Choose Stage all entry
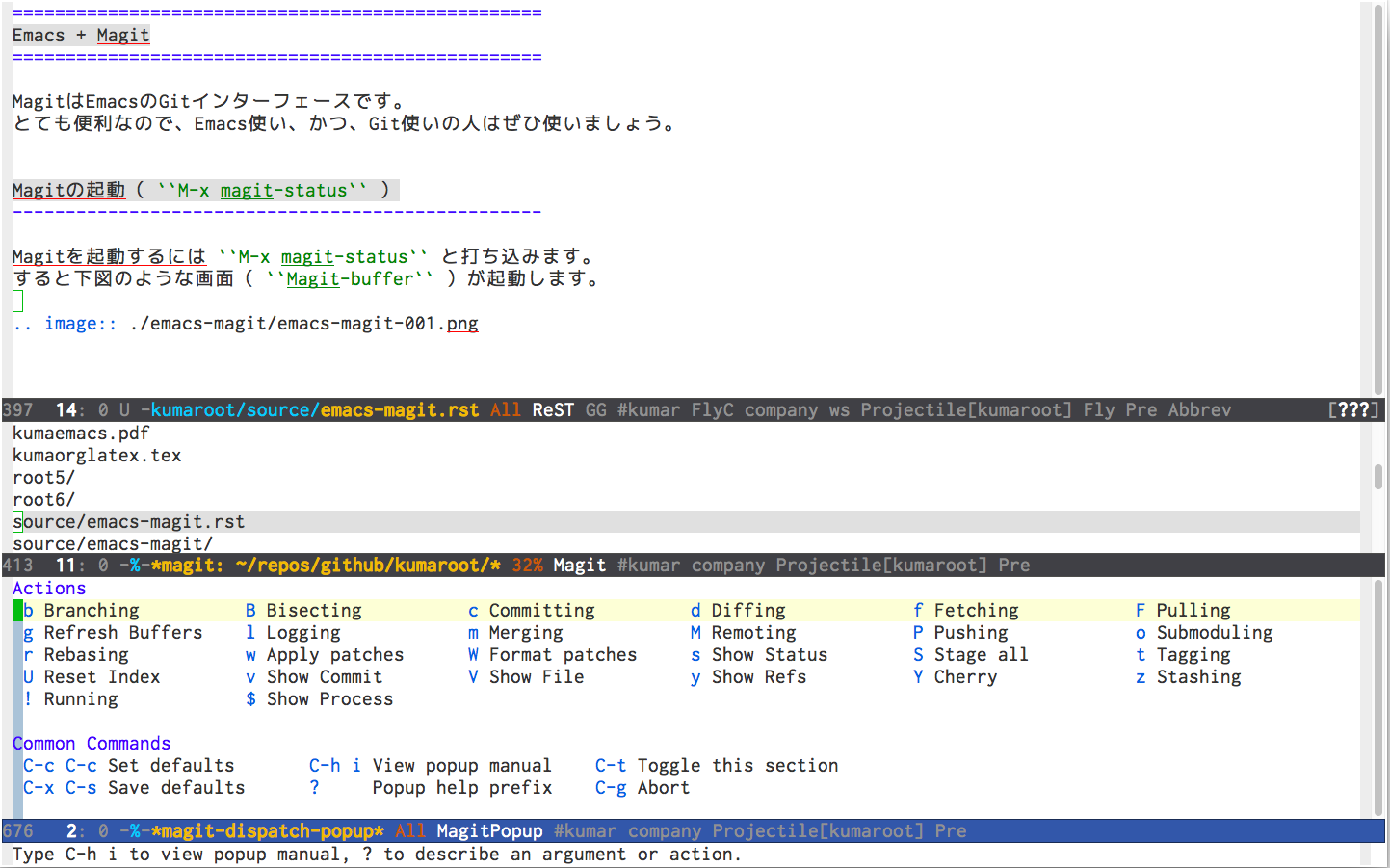The image size is (1390, 868). [x=971, y=654]
